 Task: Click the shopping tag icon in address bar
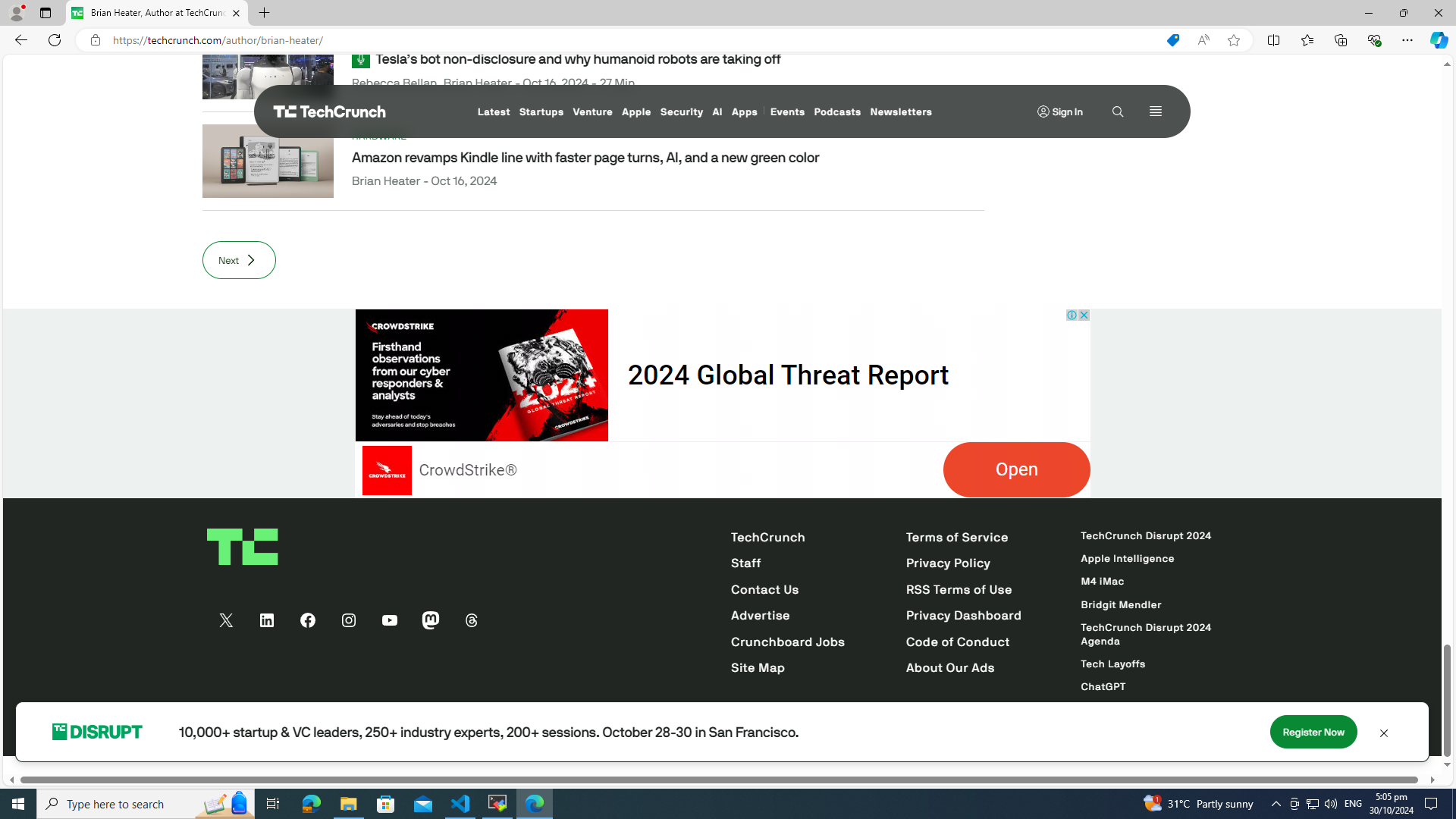[1172, 40]
